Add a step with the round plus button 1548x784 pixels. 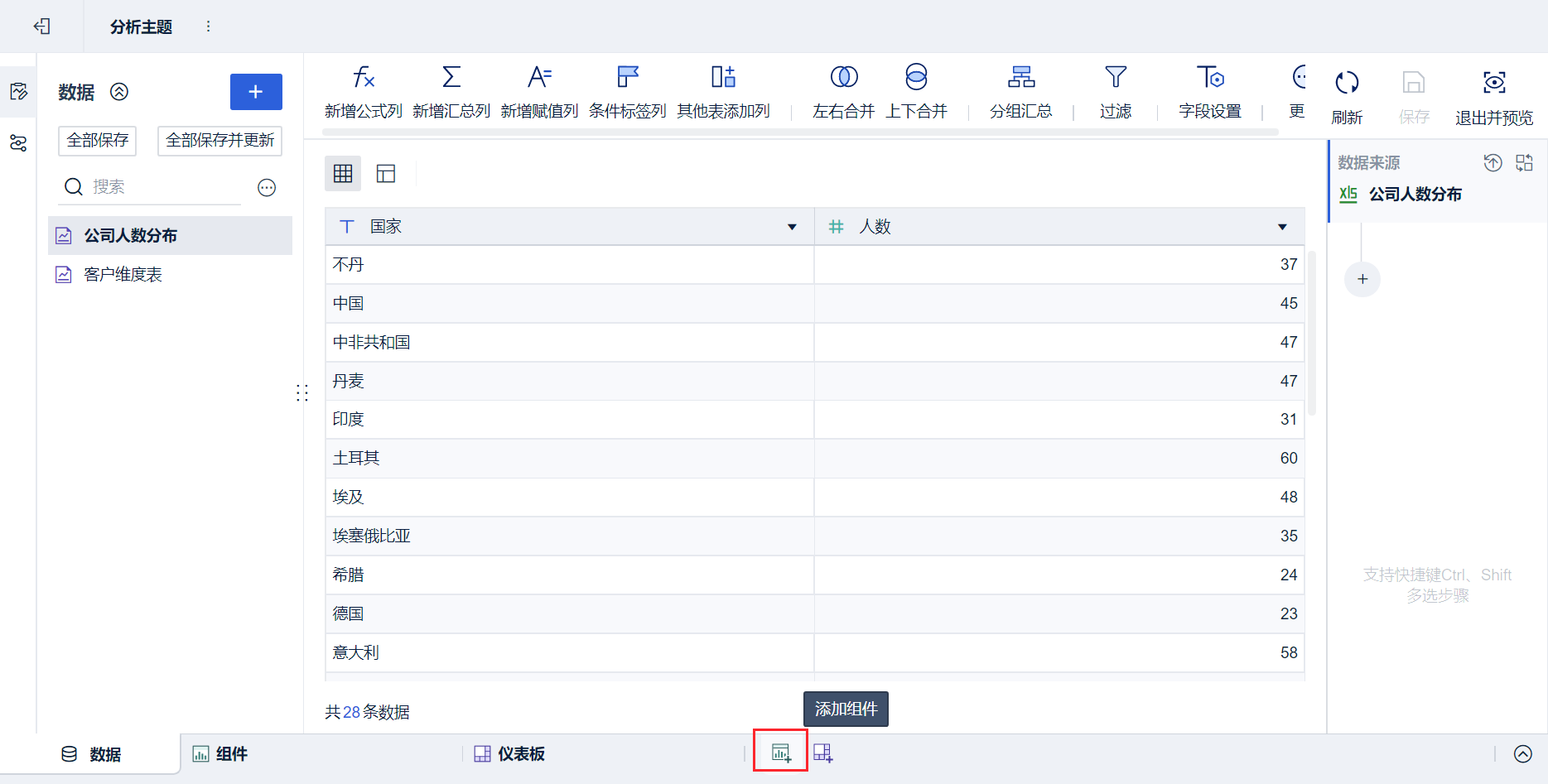click(1362, 280)
